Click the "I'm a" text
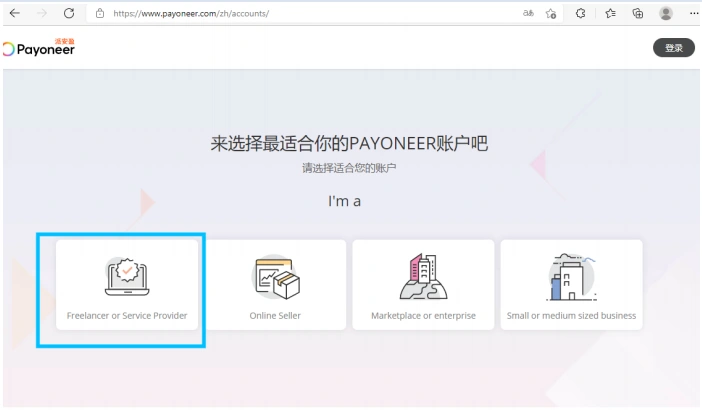 coord(344,201)
